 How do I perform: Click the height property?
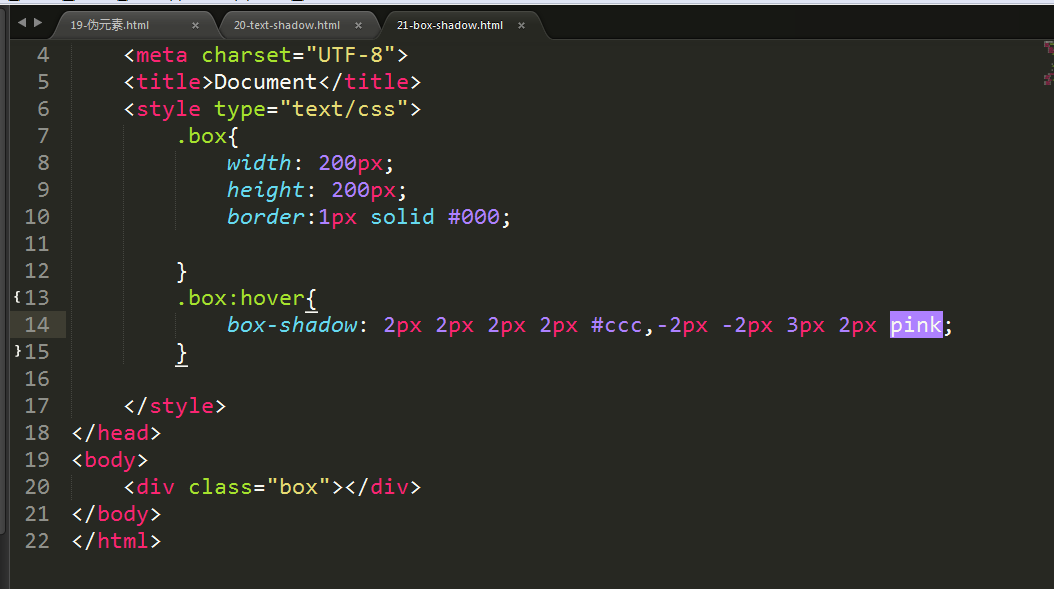point(266,190)
